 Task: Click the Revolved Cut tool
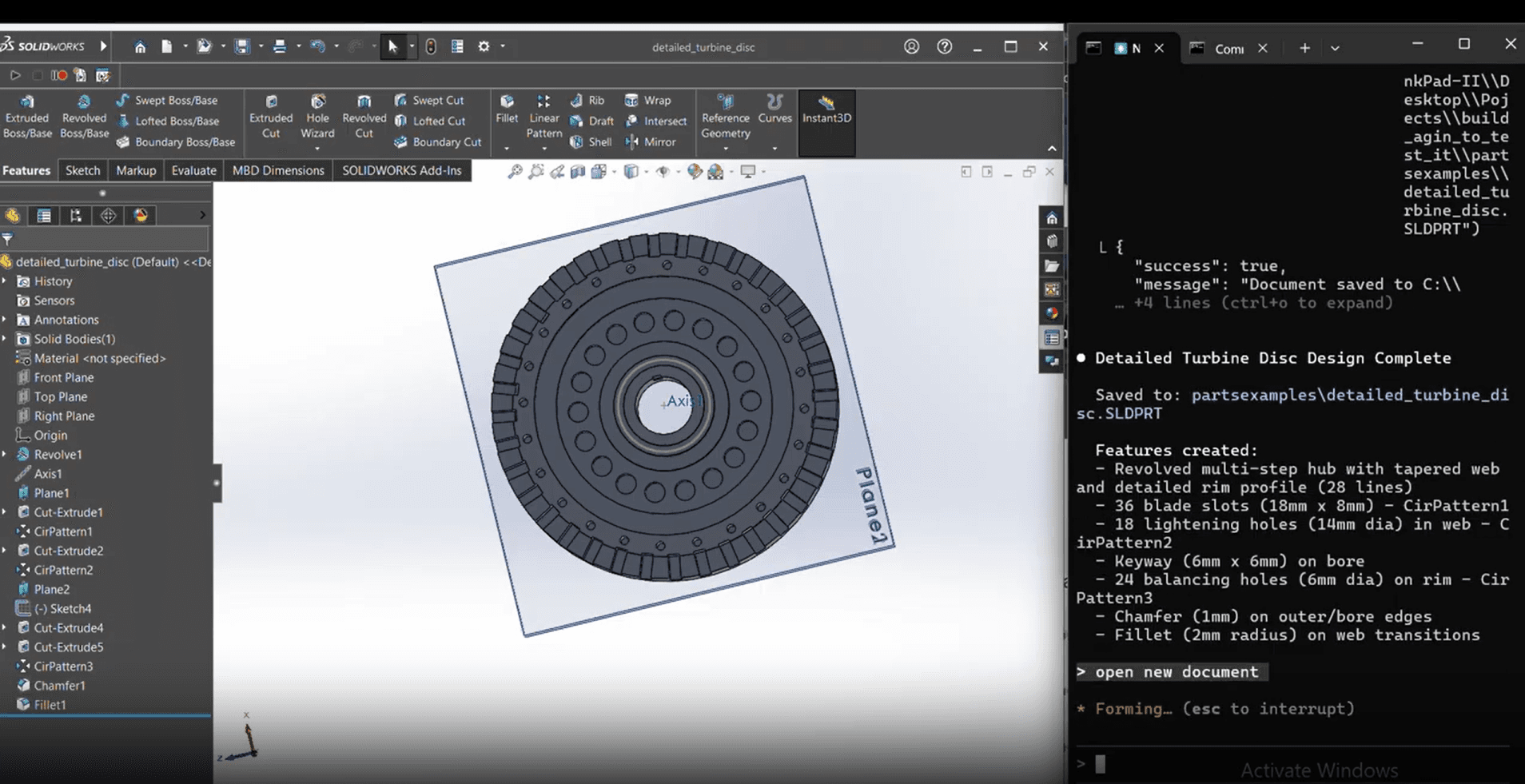pos(364,117)
